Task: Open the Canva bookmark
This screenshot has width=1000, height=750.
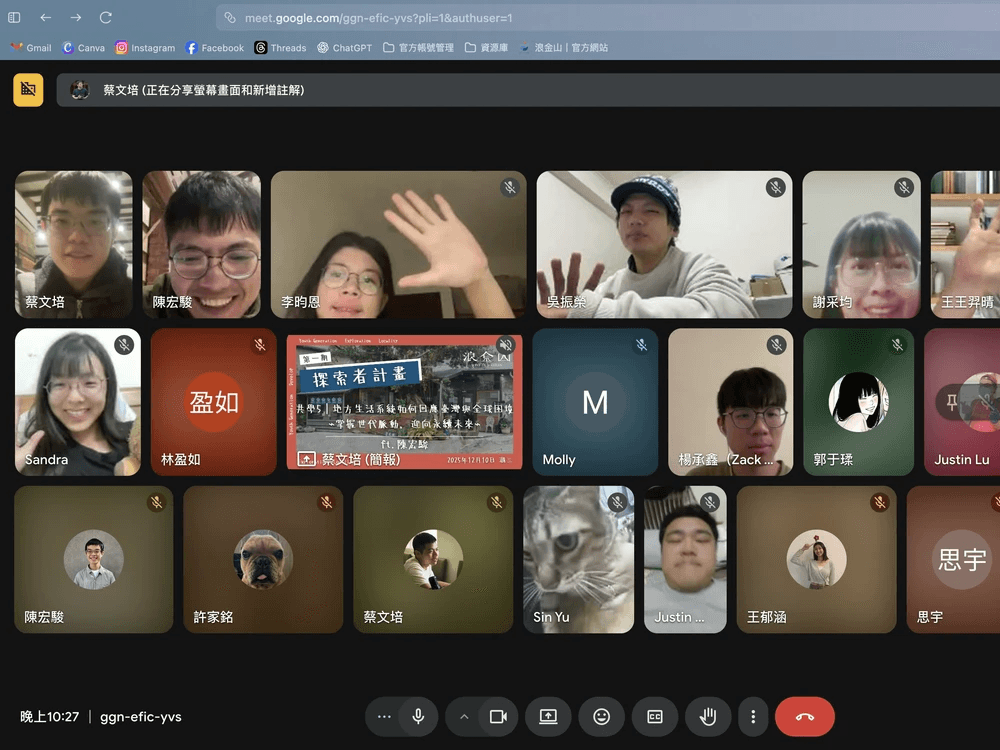Action: tap(84, 48)
